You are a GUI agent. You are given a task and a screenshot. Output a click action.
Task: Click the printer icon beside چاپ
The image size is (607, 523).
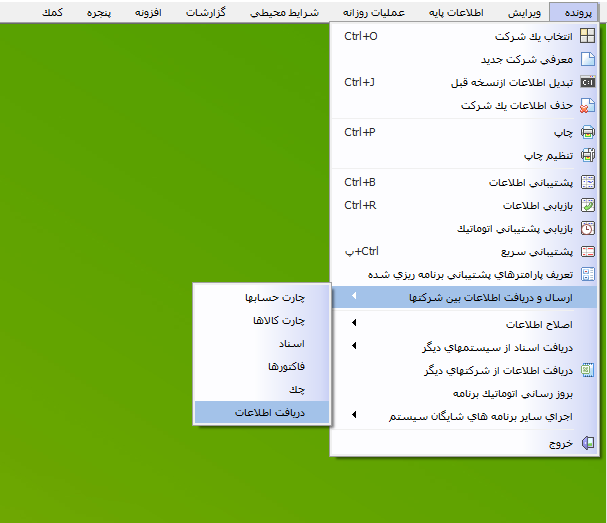(x=588, y=132)
